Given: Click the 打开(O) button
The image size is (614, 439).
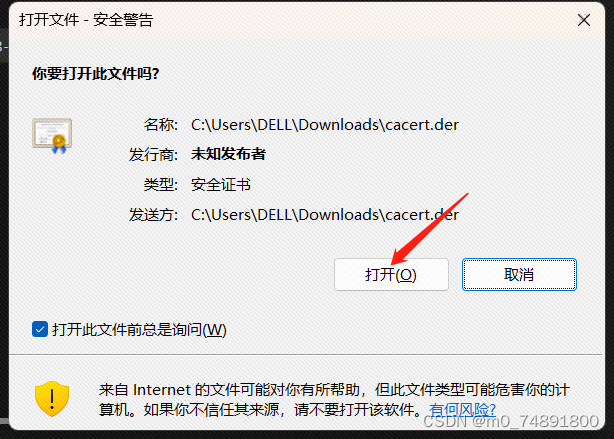Looking at the screenshot, I should [391, 275].
